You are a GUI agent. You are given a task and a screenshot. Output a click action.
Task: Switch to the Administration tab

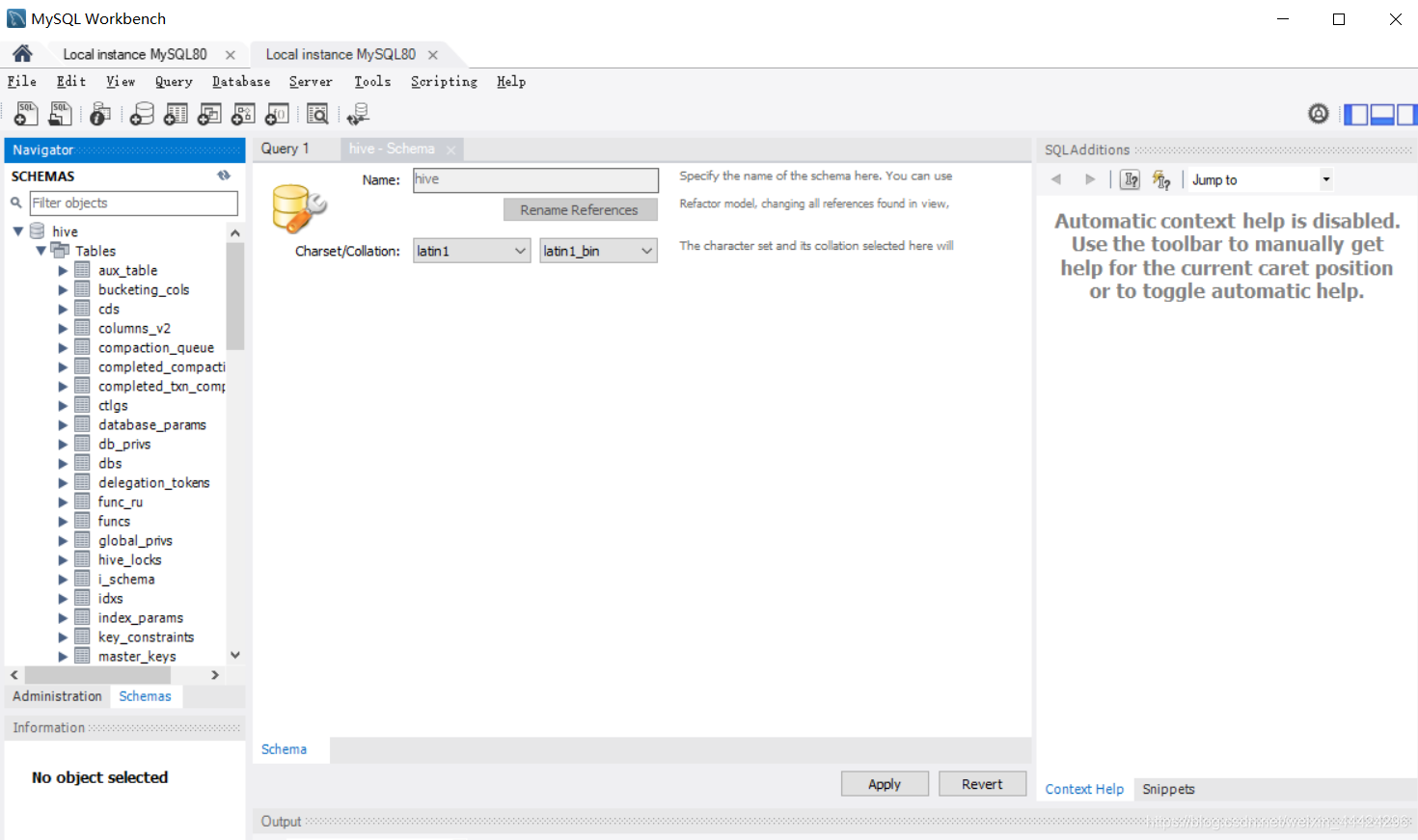[57, 696]
